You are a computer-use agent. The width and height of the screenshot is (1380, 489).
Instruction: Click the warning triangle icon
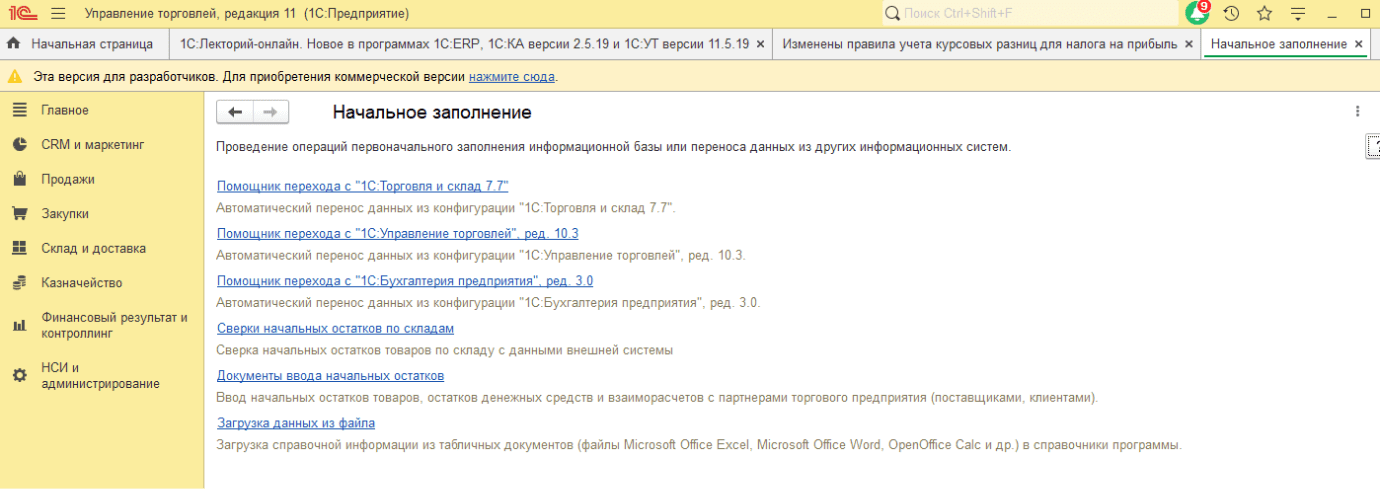point(15,76)
